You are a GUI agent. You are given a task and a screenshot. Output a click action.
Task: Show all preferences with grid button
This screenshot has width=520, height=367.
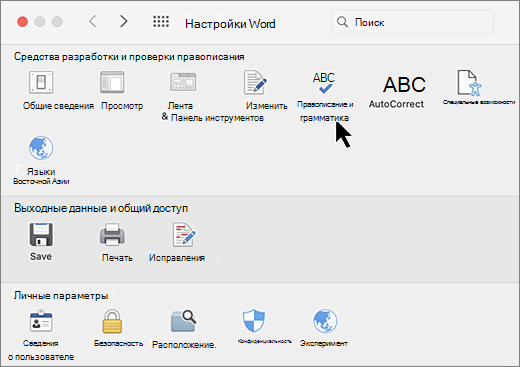pos(161,22)
